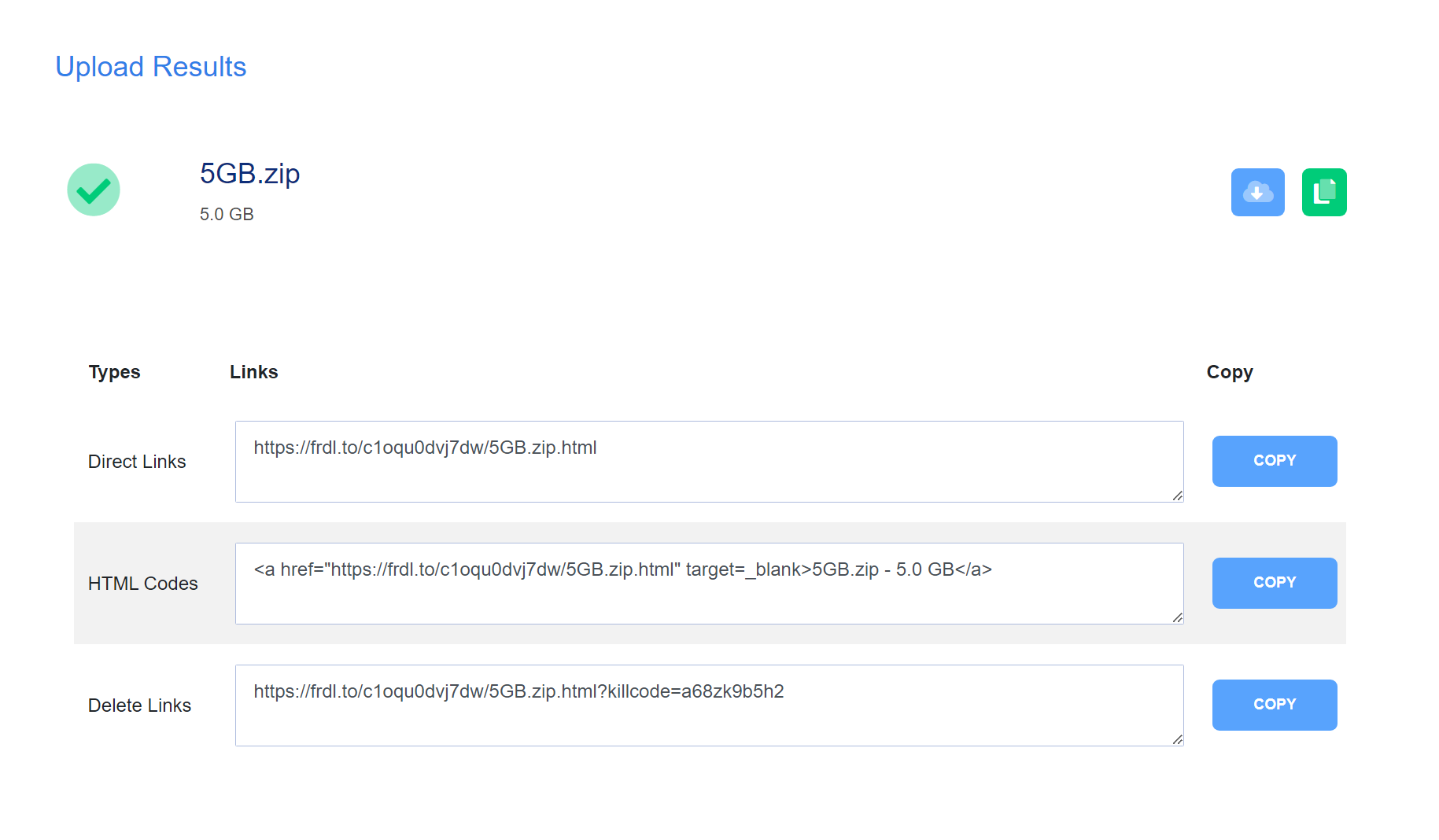Click the green copy-file icon
Image resolution: width=1439 pixels, height=840 pixels.
point(1323,192)
